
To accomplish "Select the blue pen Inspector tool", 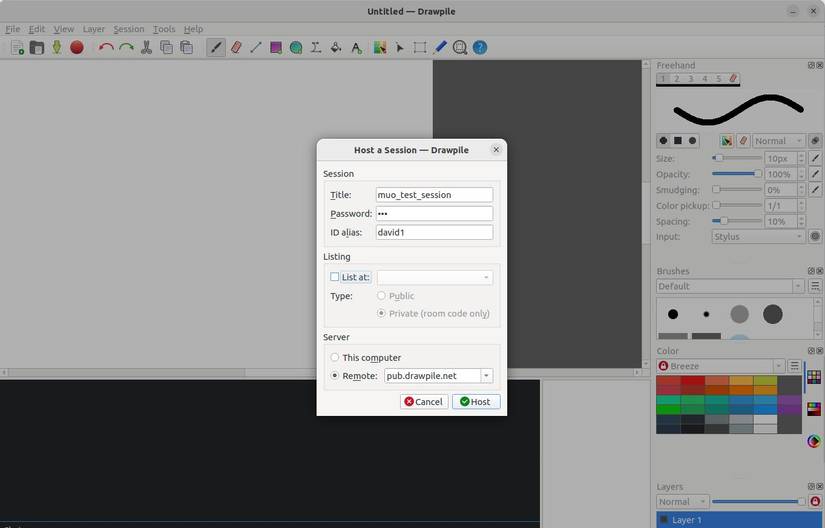I will tap(440, 47).
